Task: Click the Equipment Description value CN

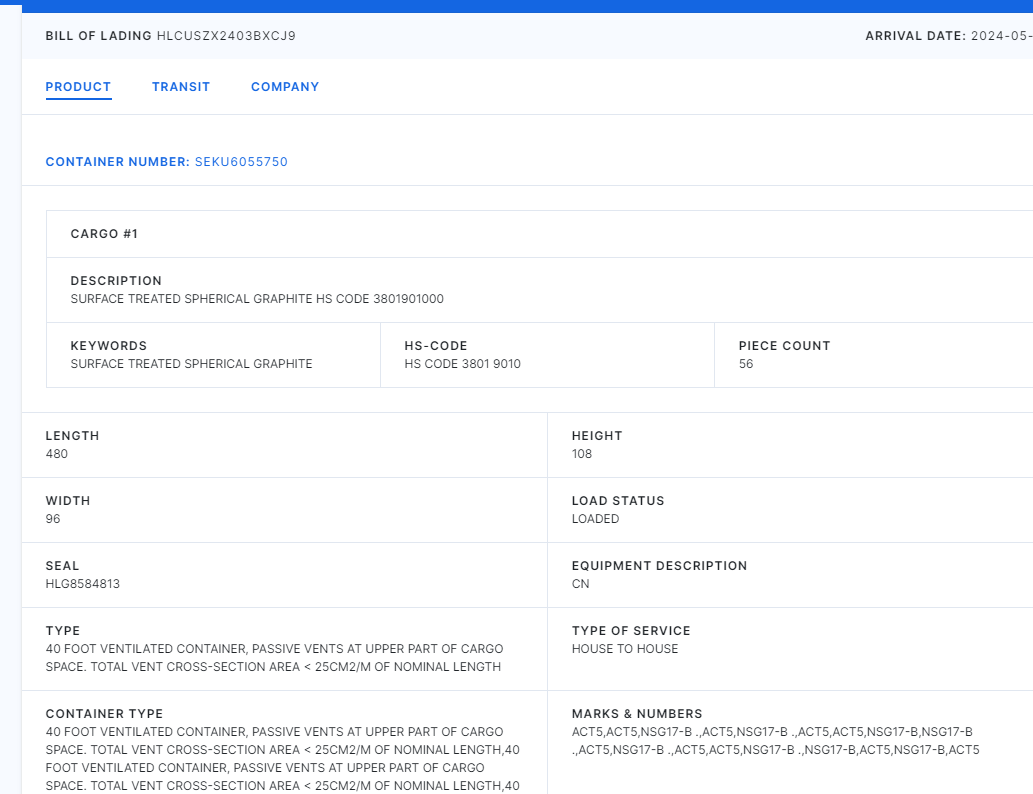Action: [x=581, y=584]
